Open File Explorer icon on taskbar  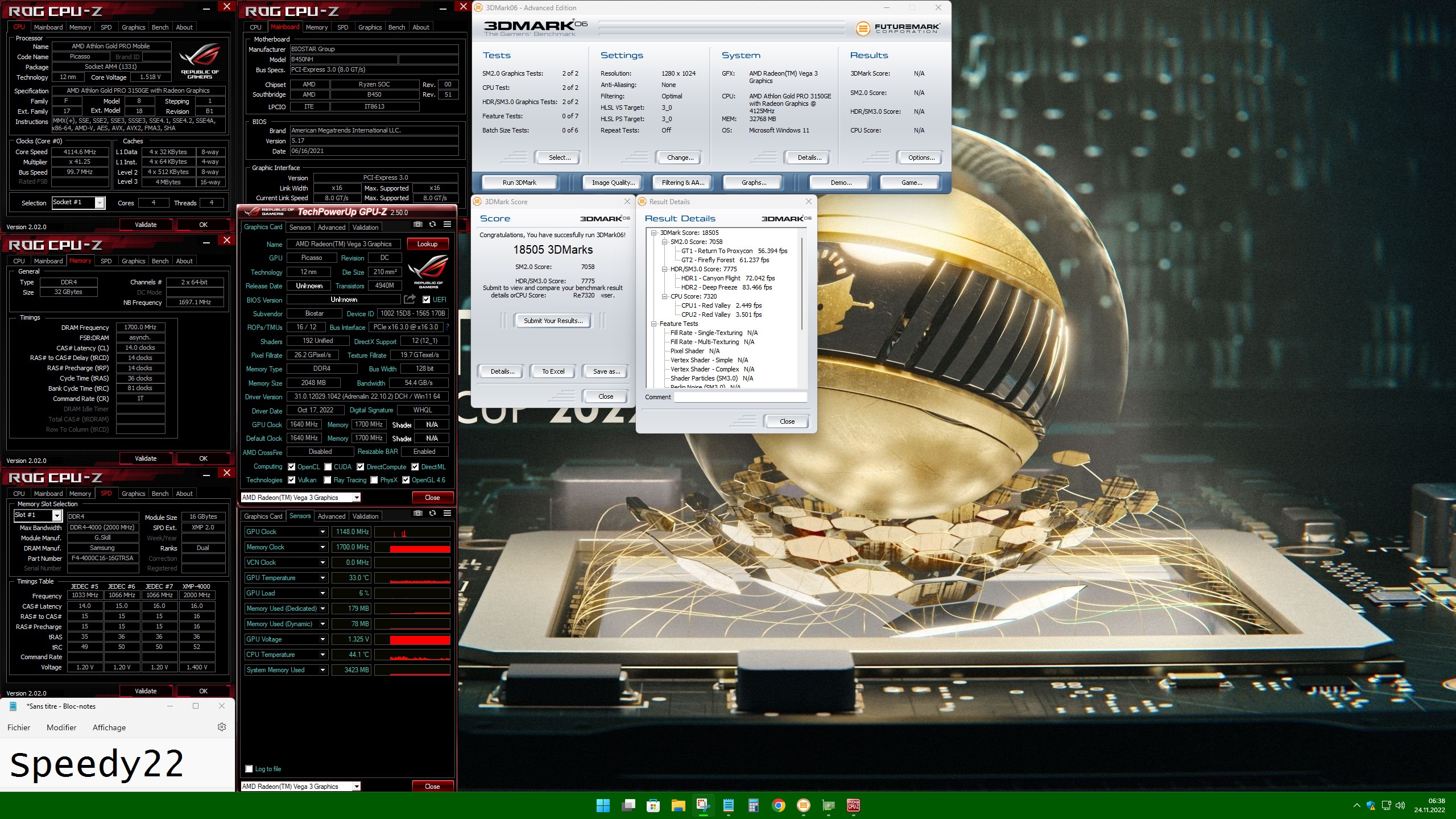pos(678,805)
